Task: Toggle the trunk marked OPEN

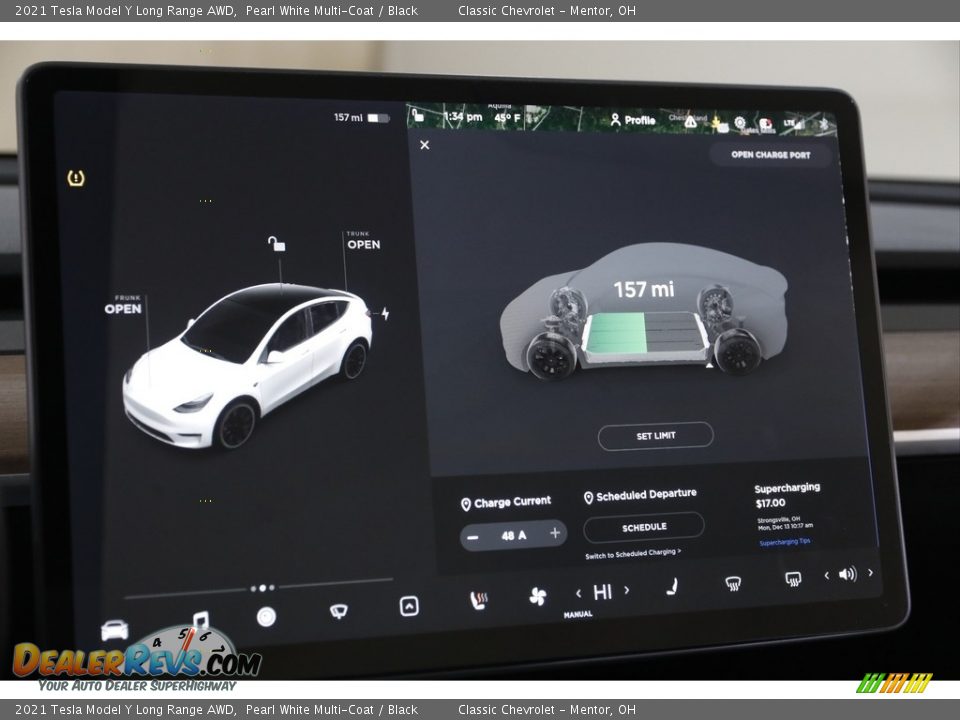Action: click(364, 244)
